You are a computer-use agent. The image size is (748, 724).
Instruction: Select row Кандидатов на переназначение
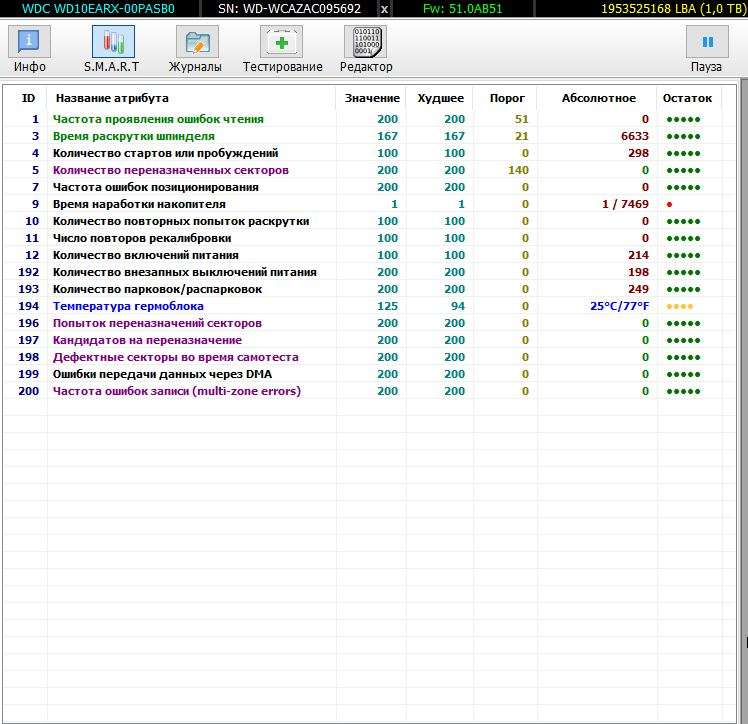coord(363,340)
